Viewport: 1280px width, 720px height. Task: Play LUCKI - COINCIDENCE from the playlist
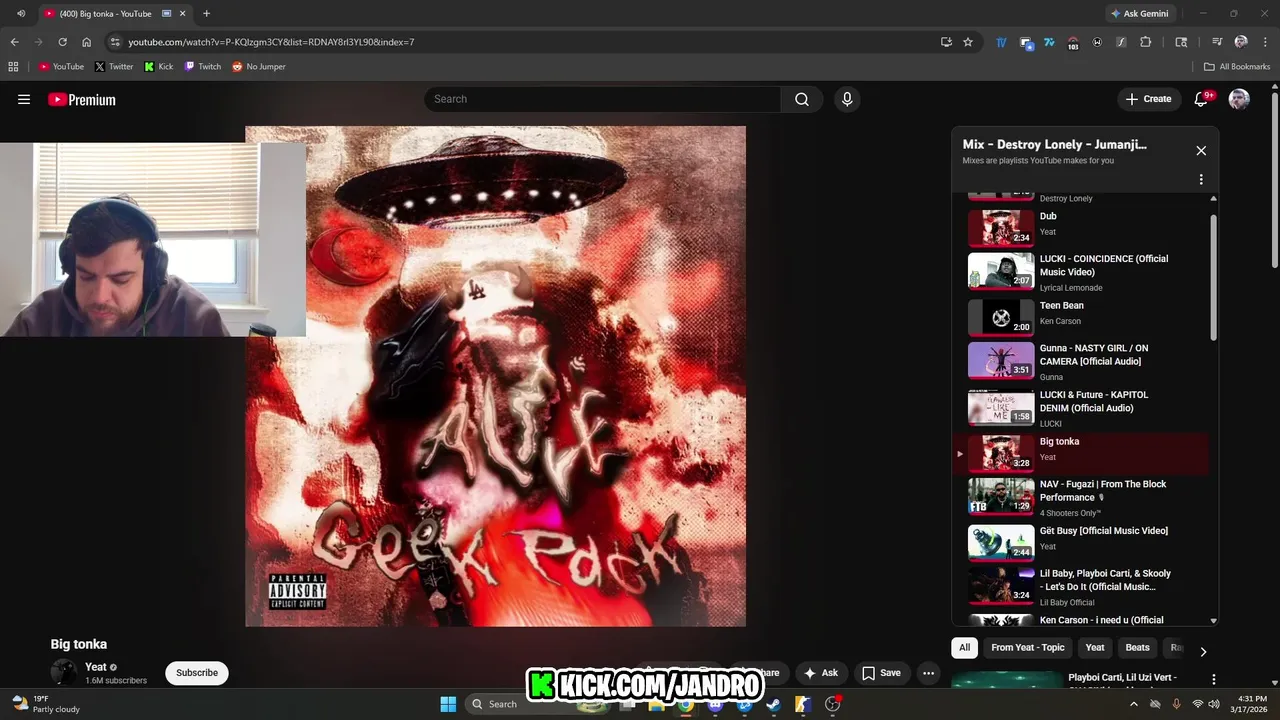coord(1087,272)
